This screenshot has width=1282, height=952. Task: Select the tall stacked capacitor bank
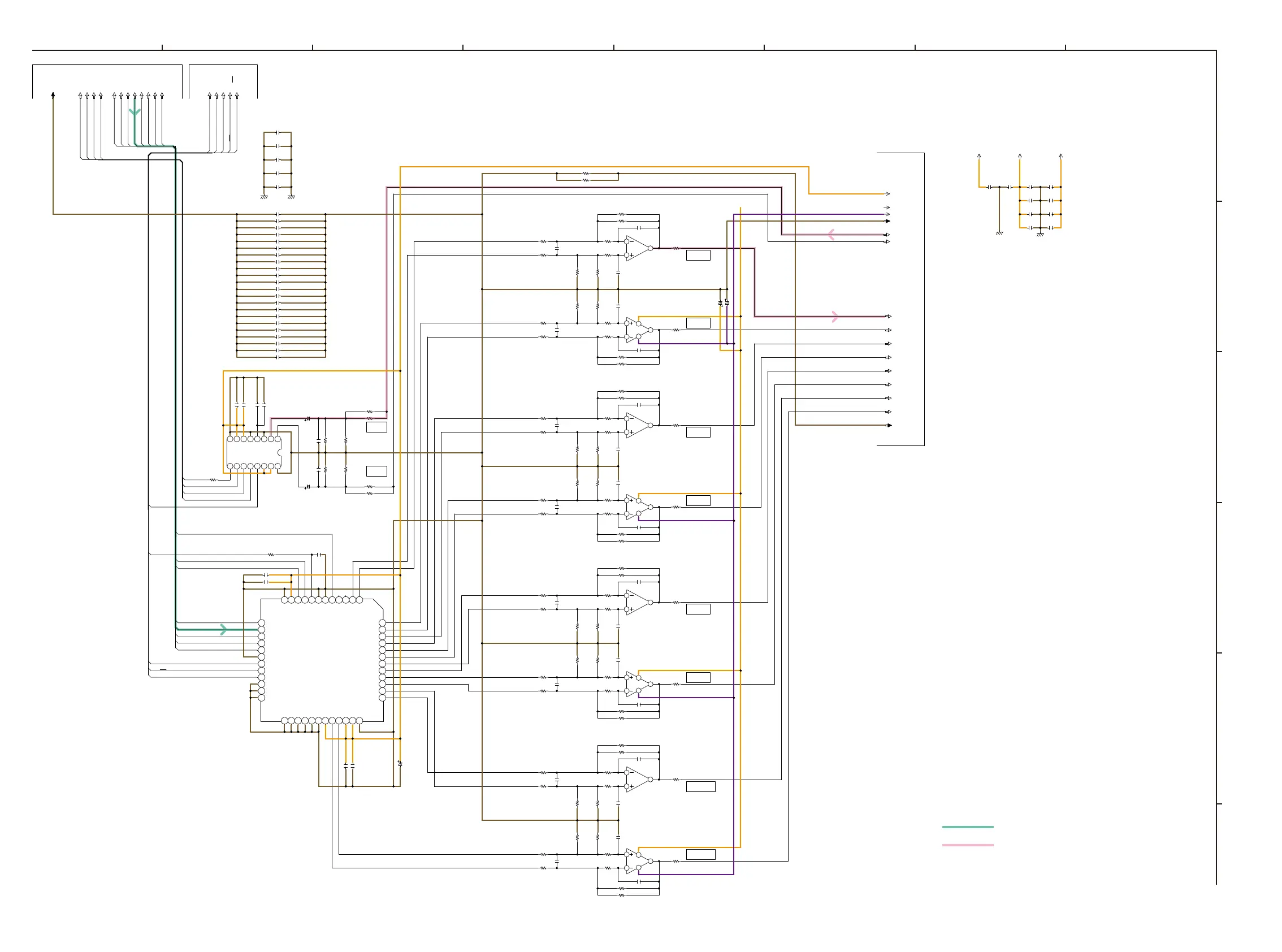pyautogui.click(x=281, y=286)
